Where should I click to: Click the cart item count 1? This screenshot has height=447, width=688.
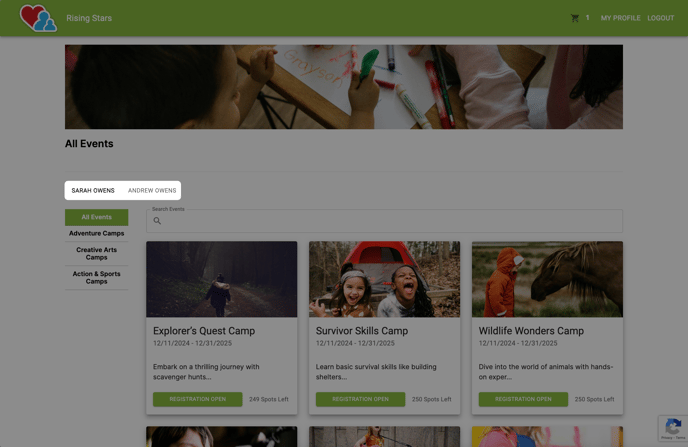click(588, 18)
